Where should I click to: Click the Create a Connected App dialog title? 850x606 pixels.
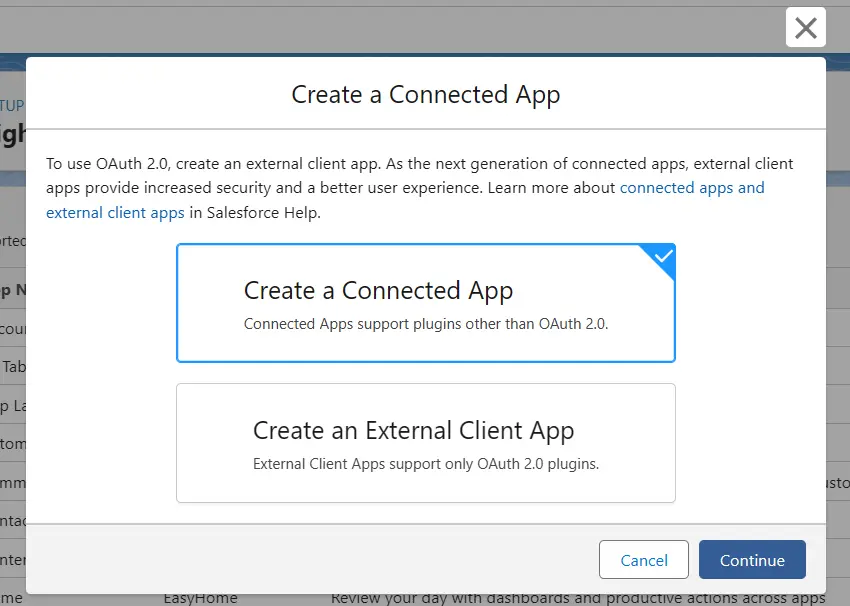pos(426,95)
